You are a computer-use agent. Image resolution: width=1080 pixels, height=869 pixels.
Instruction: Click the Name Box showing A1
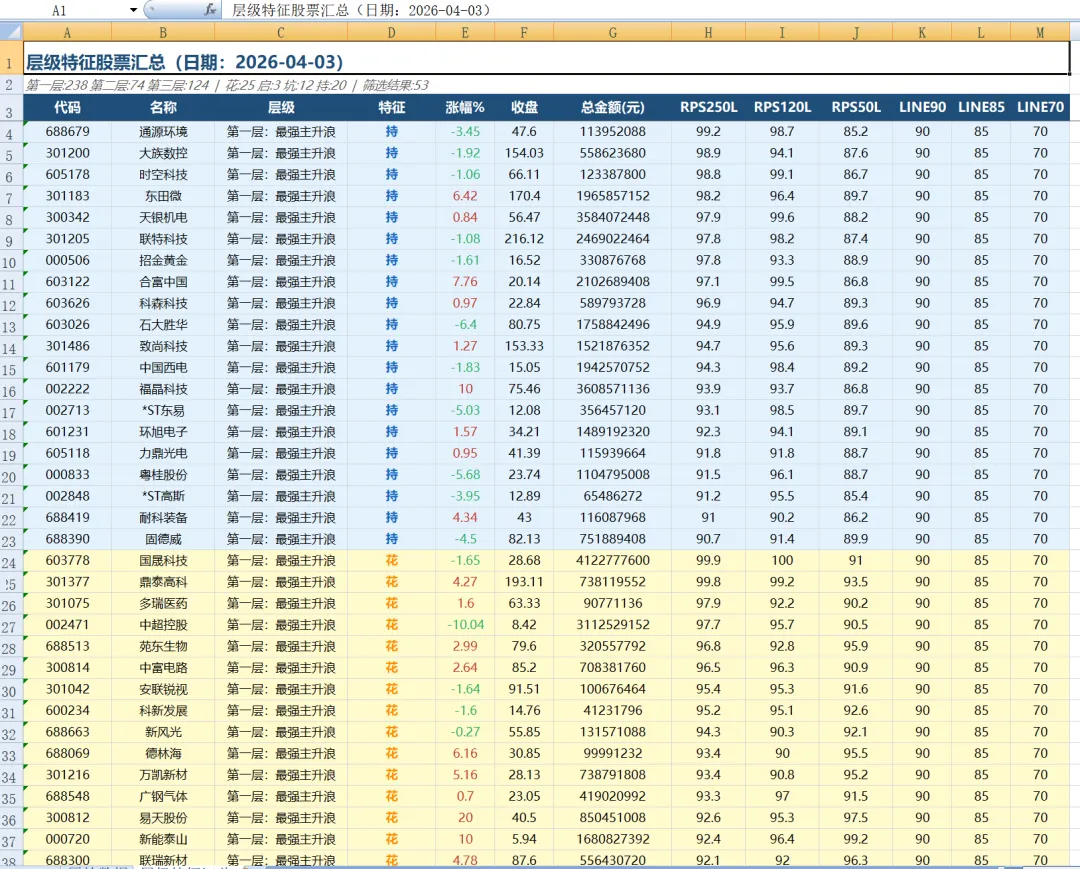59,10
